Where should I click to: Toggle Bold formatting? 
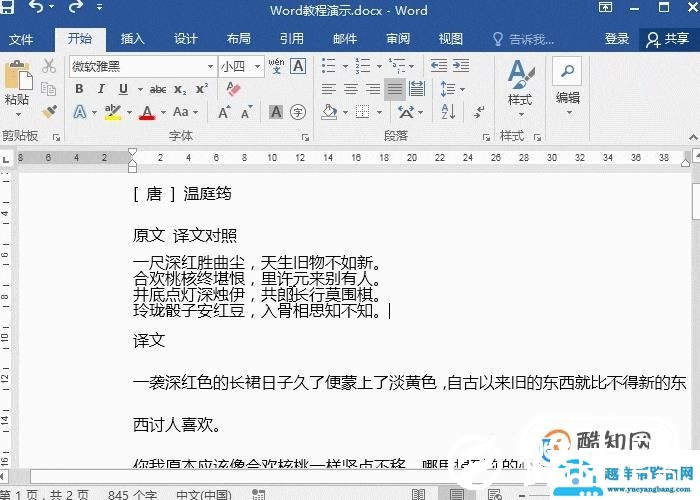[79, 89]
